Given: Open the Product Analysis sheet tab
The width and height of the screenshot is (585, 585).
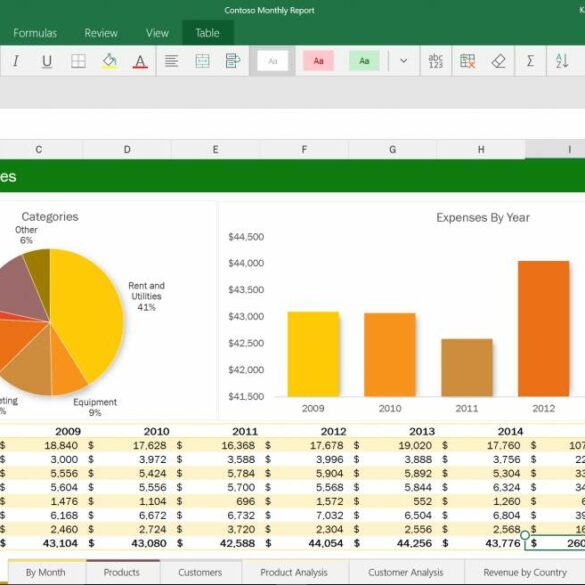Looking at the screenshot, I should (294, 572).
